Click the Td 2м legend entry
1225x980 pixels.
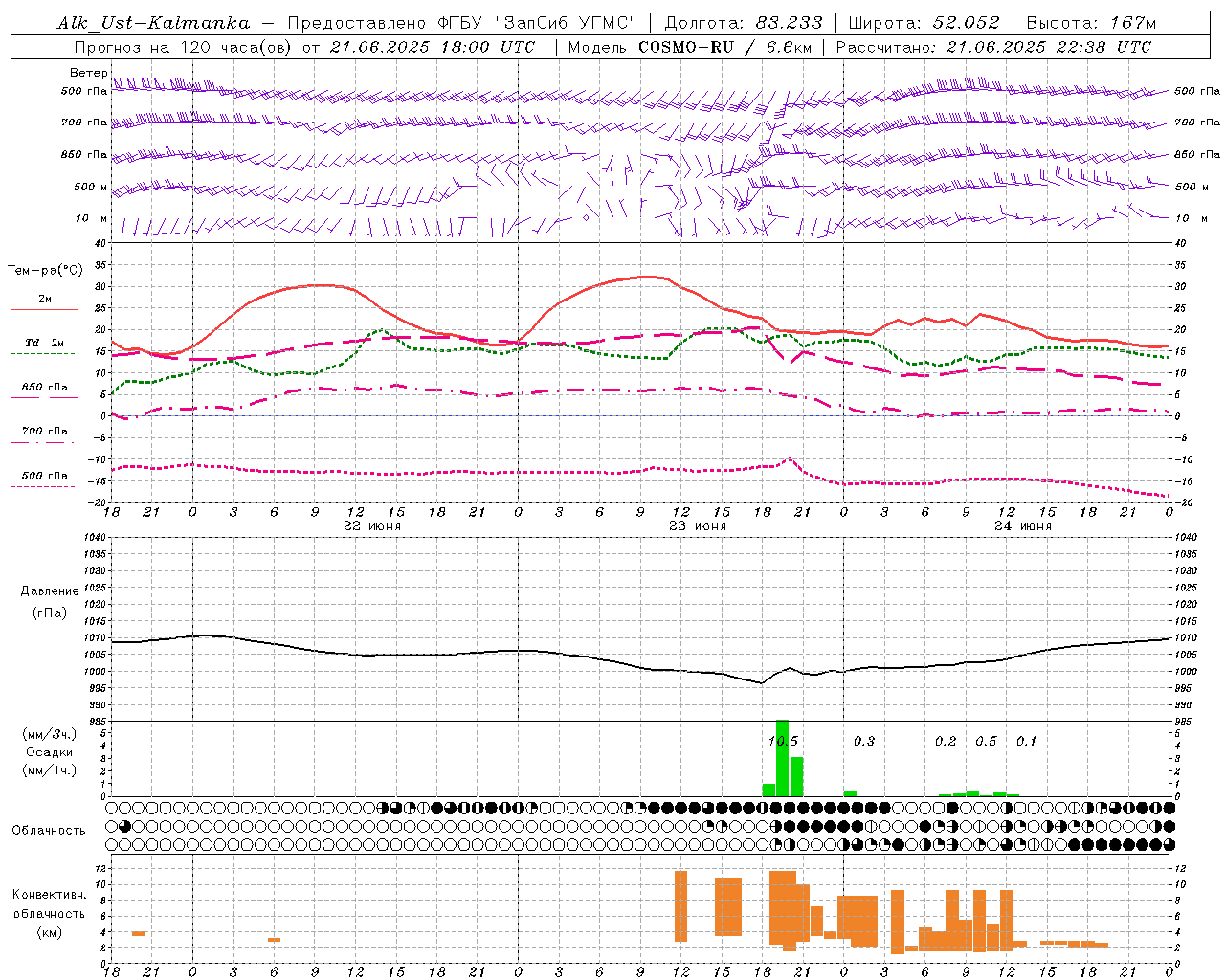click(45, 343)
